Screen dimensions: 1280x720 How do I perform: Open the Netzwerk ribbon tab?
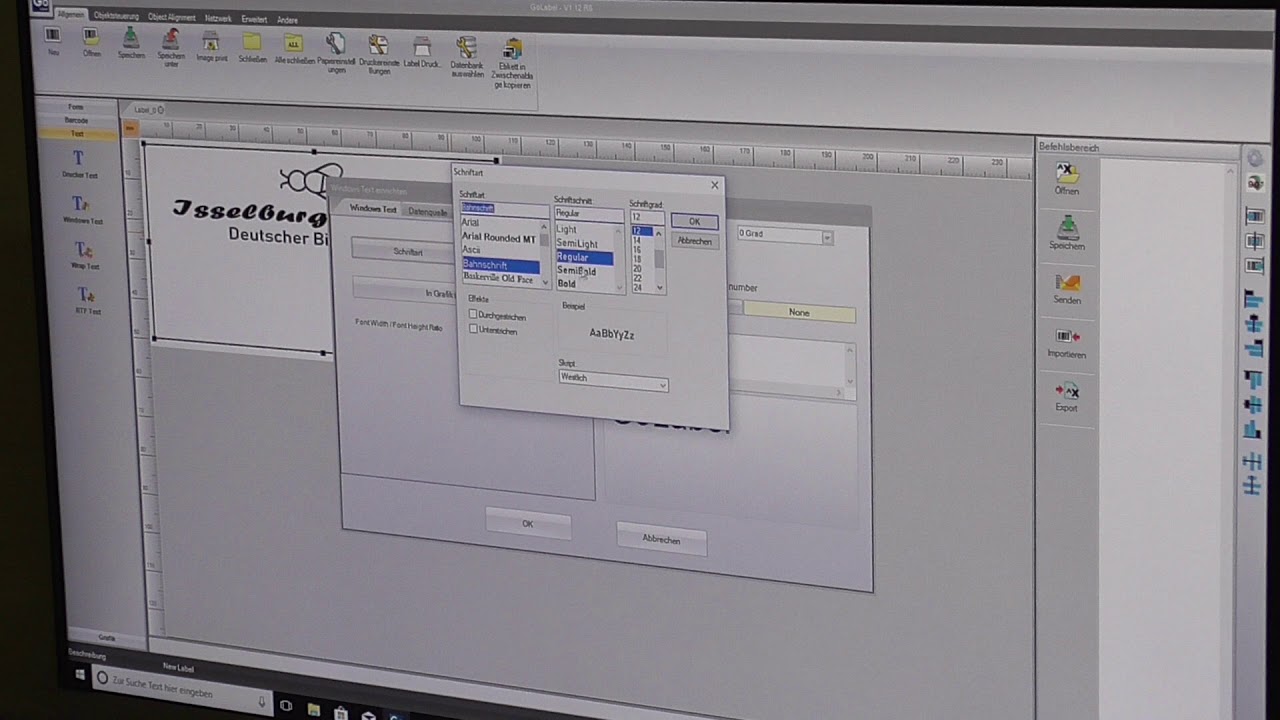tap(218, 18)
